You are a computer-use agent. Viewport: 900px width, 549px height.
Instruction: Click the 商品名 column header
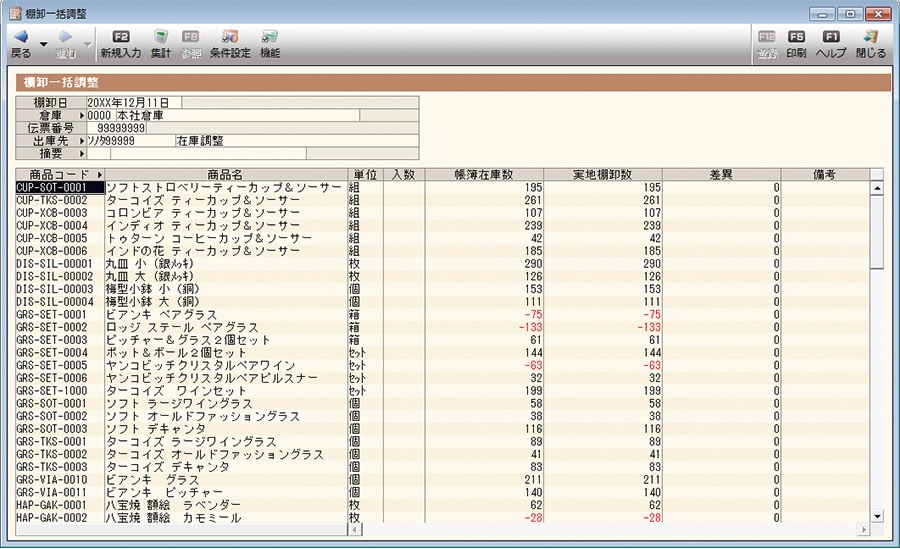pyautogui.click(x=226, y=175)
